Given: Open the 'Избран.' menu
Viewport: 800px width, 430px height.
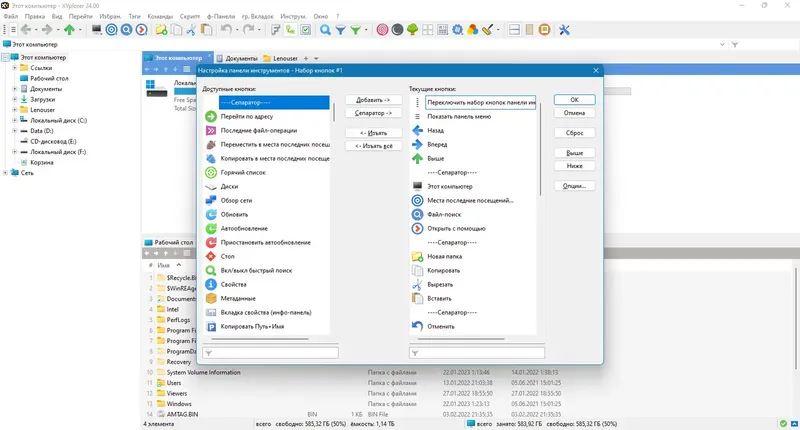Looking at the screenshot, I should pos(110,16).
